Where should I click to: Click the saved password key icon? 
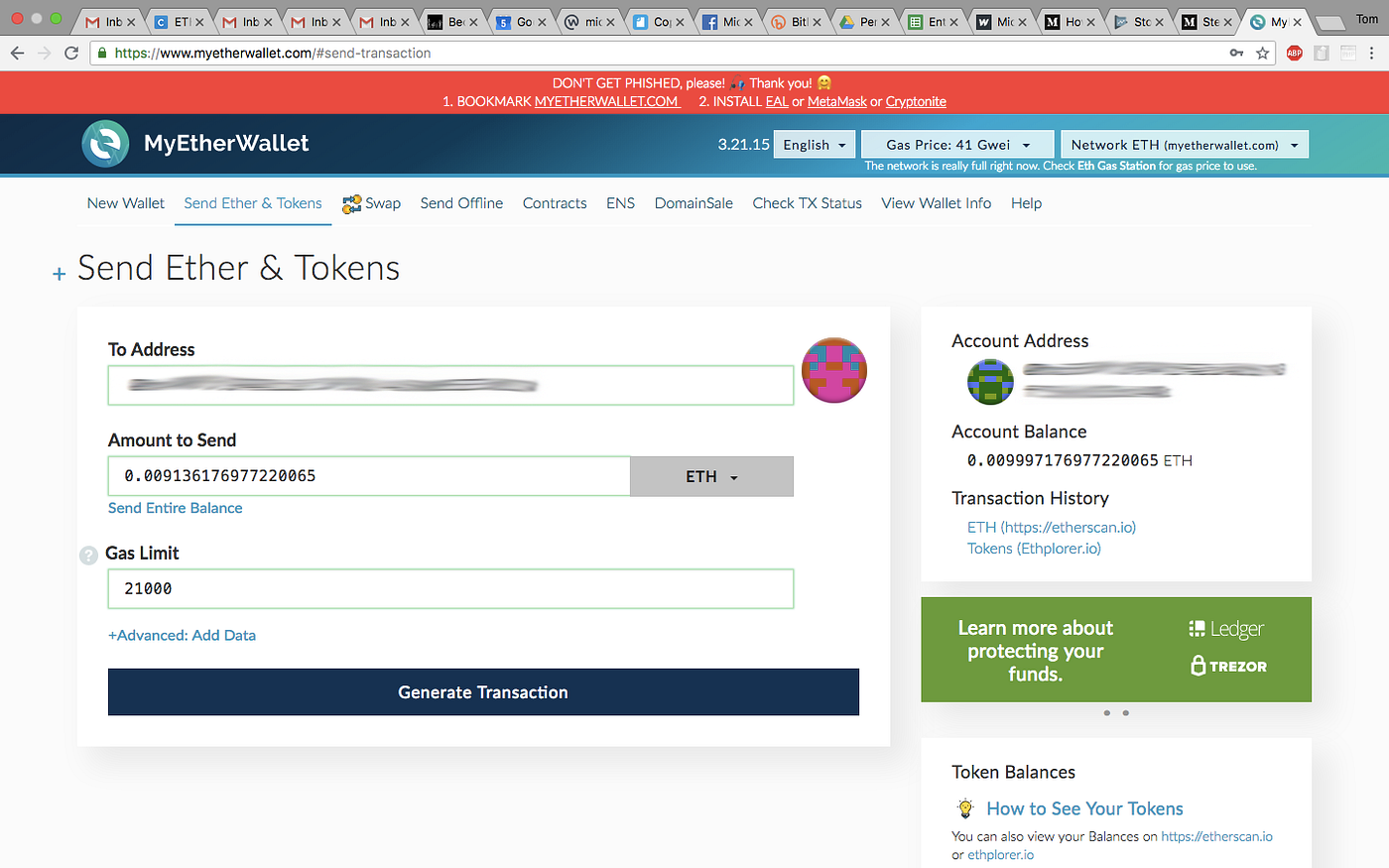point(1236,53)
